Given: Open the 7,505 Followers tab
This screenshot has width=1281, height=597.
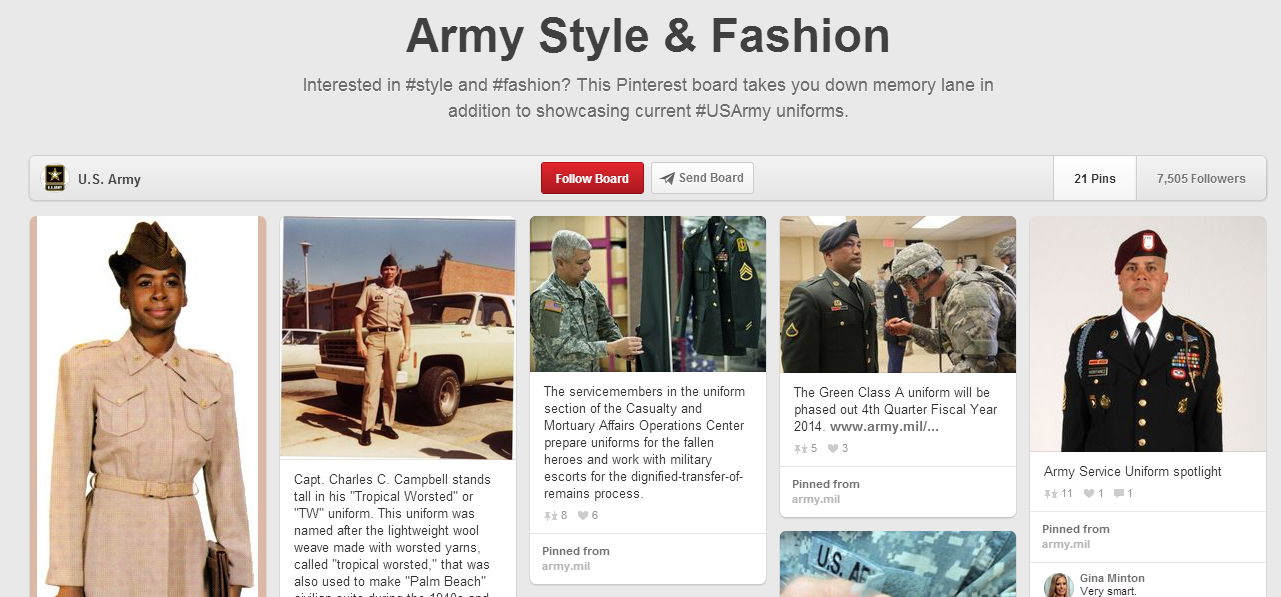Looking at the screenshot, I should tap(1201, 179).
